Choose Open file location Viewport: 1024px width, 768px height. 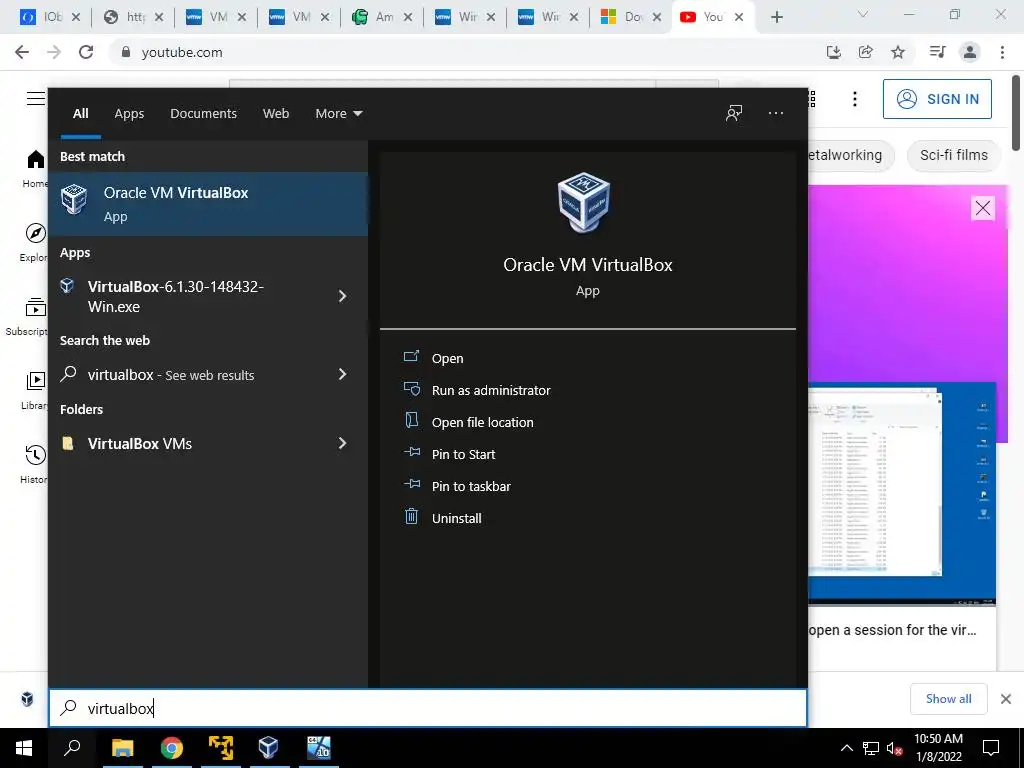point(483,423)
